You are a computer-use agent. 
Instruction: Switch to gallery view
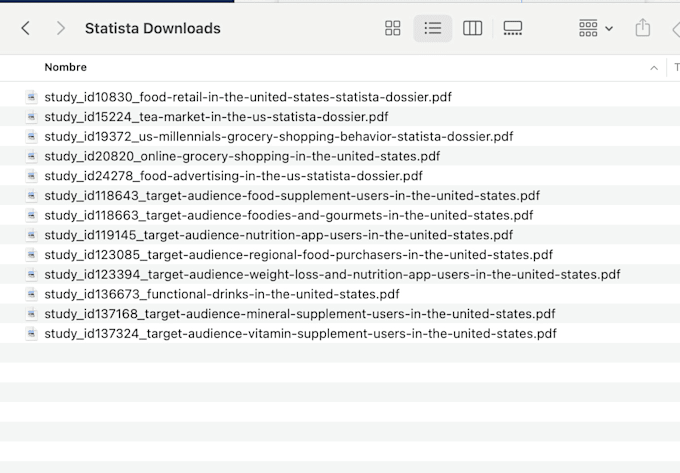(513, 29)
